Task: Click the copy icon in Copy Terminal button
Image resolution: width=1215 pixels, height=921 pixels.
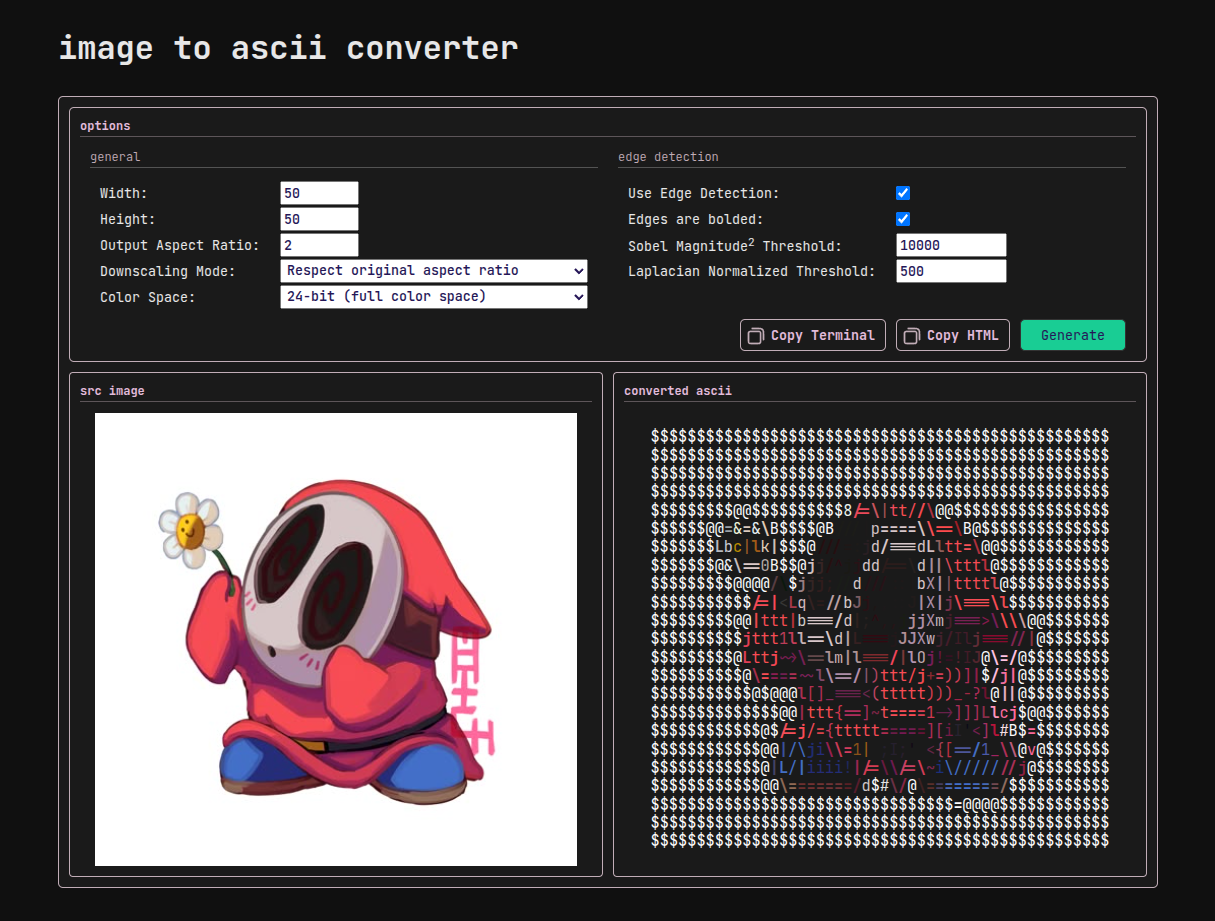Action: 757,336
